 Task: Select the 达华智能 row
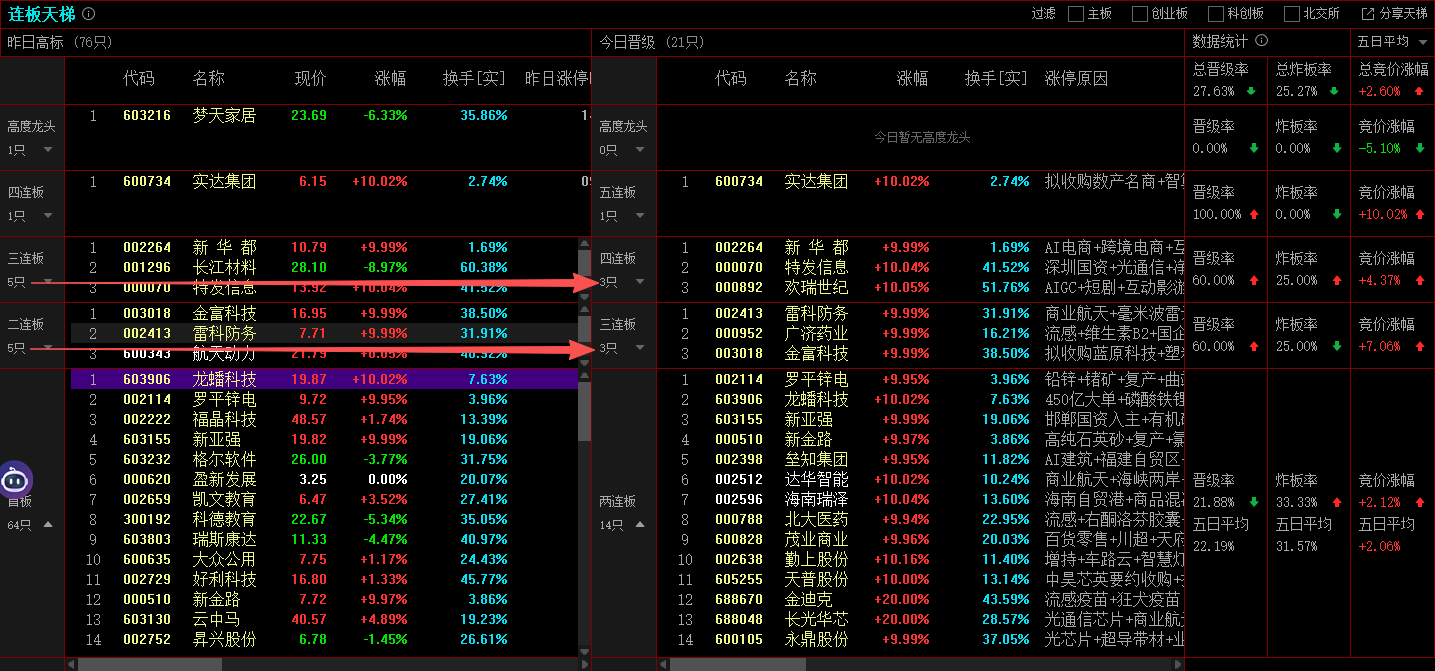pos(921,480)
